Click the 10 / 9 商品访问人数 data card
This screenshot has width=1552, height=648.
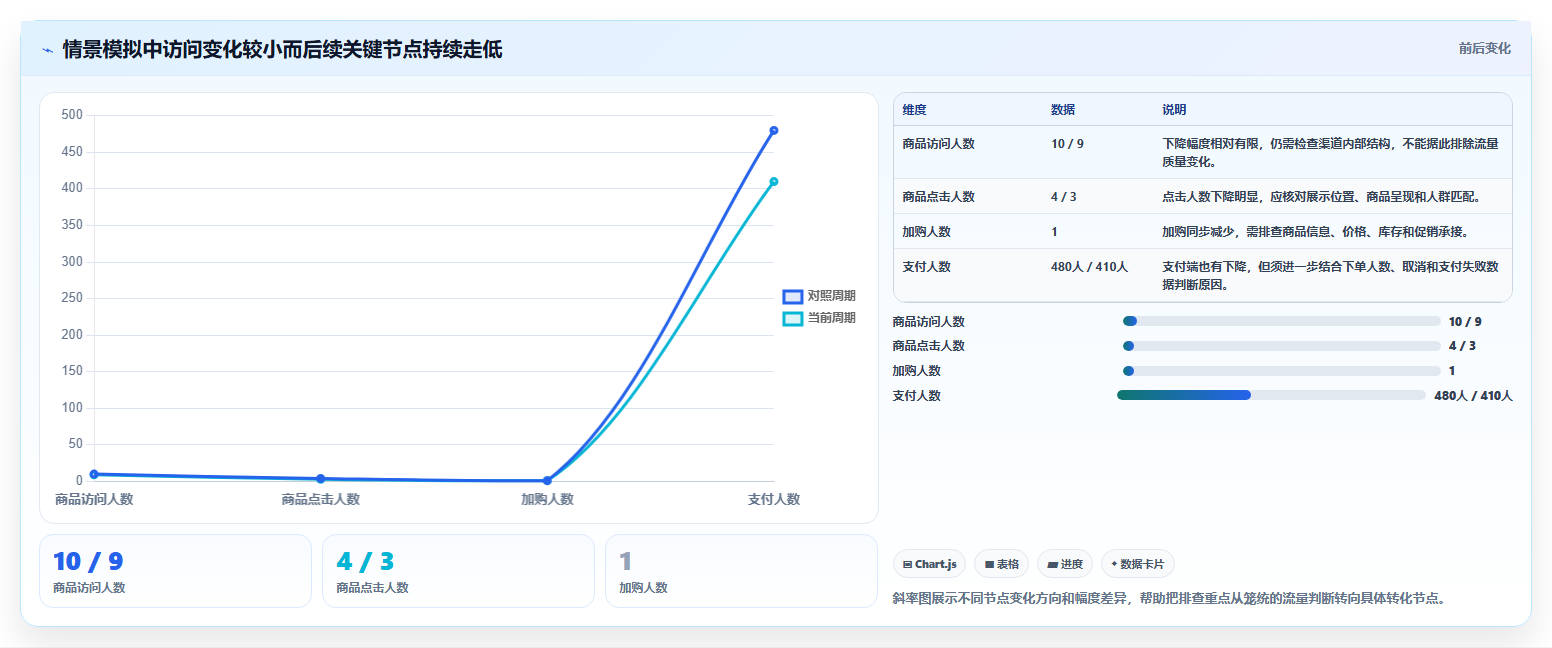pyautogui.click(x=176, y=571)
